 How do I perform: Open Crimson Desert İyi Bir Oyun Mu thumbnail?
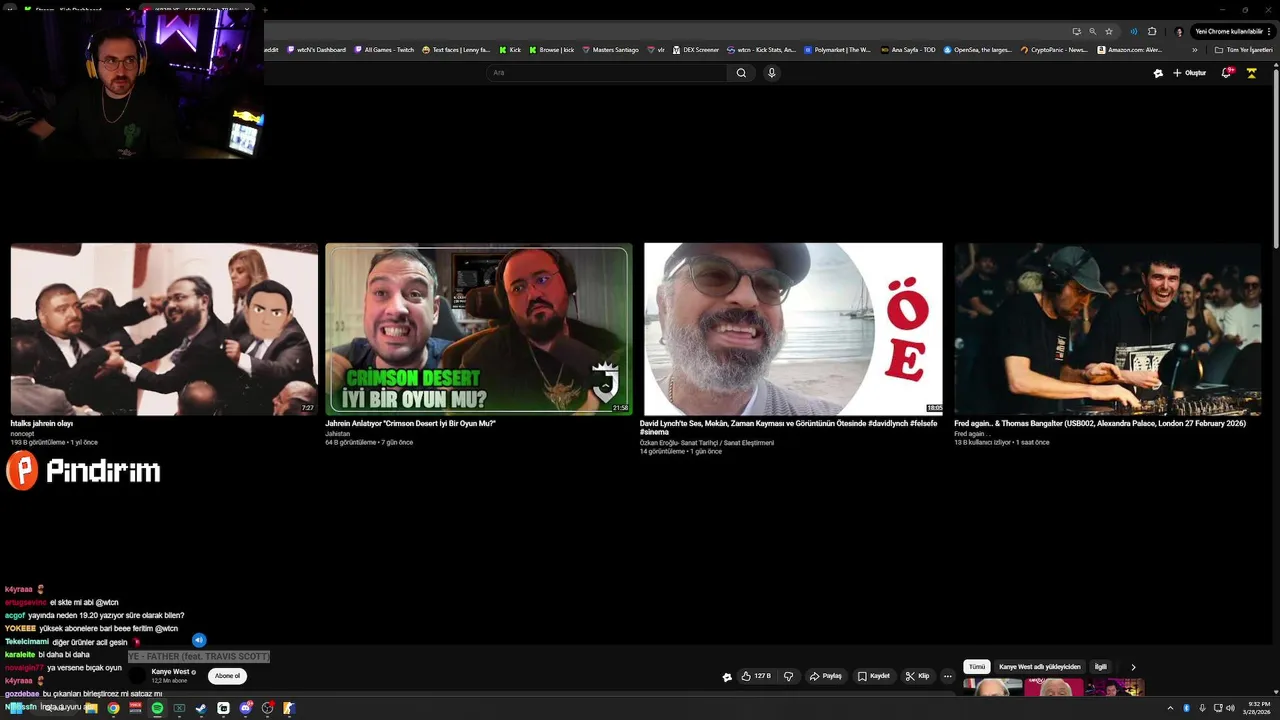click(479, 329)
